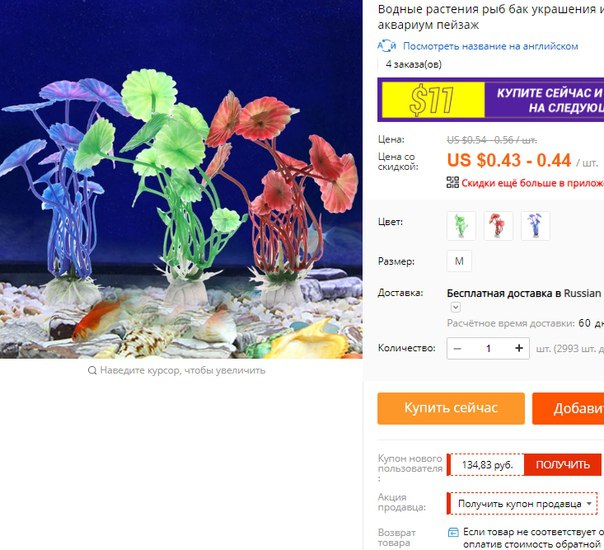Click the $11 promotional banner

pyautogui.click(x=491, y=100)
